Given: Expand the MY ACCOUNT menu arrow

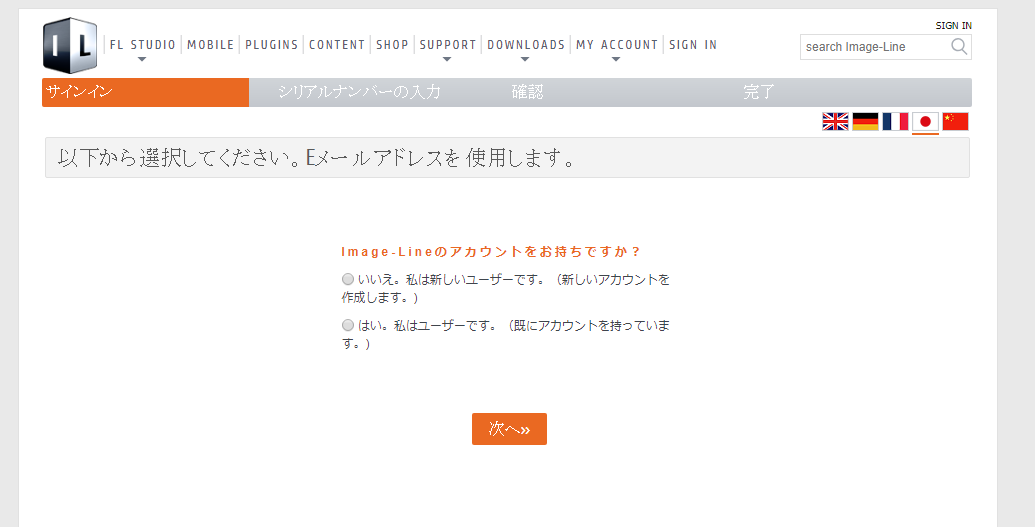Looking at the screenshot, I should tap(616, 59).
